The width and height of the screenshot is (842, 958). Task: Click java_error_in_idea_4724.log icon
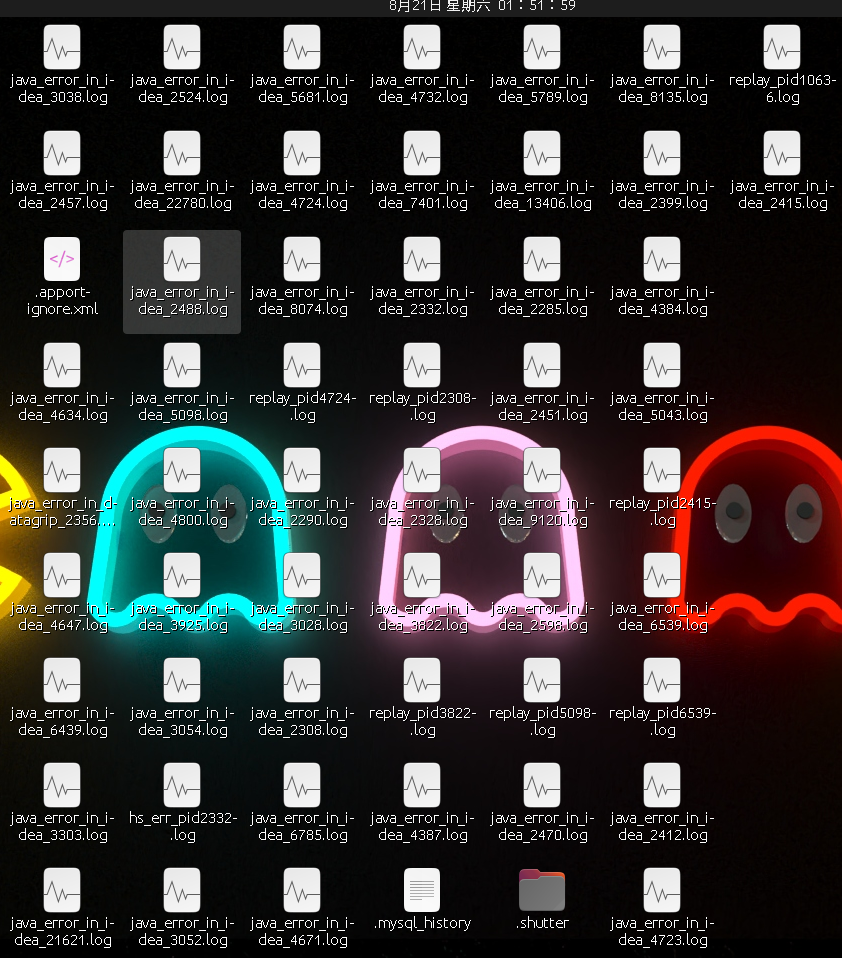pos(302,153)
